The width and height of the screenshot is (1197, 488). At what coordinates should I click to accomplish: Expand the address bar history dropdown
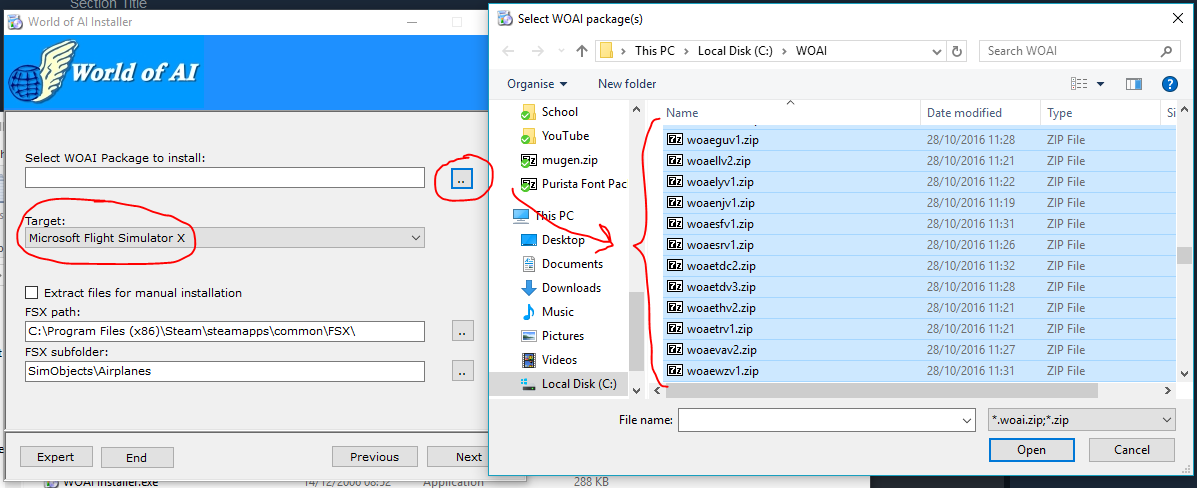click(x=937, y=51)
